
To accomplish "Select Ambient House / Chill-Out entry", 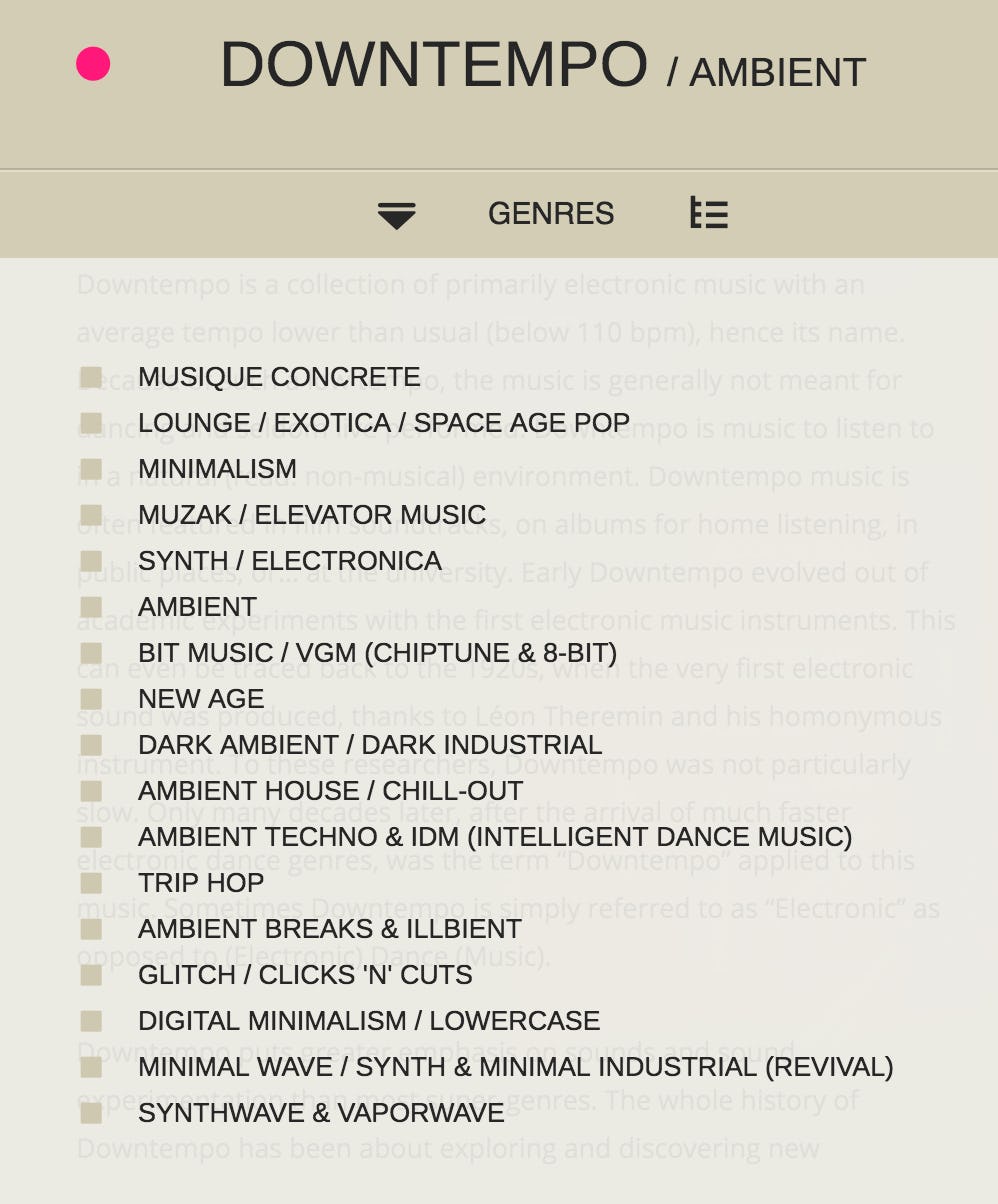I will tap(330, 791).
